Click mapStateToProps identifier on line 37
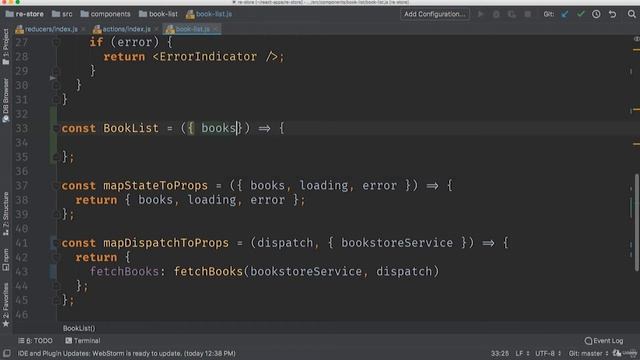Screen dimensions: 640x360 click(156, 186)
